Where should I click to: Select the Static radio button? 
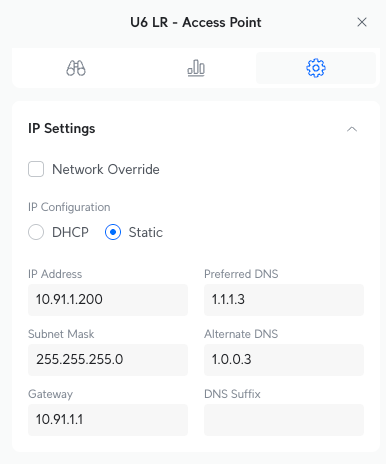[113, 232]
